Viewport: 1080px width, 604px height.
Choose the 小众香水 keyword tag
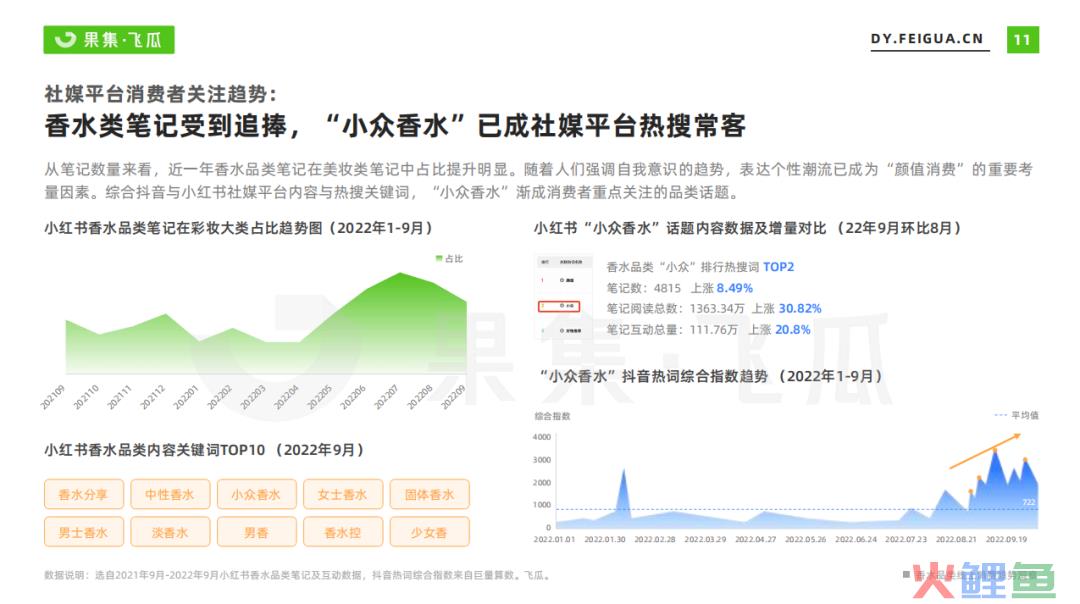tap(256, 494)
